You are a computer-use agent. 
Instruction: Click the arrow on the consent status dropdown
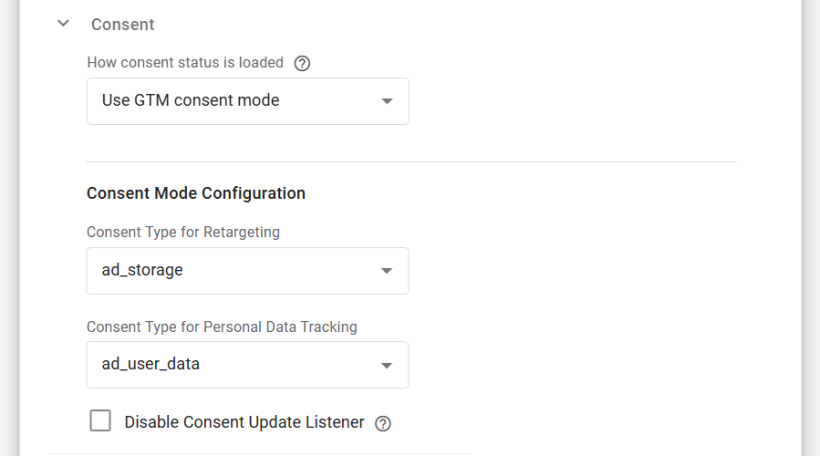(x=387, y=101)
